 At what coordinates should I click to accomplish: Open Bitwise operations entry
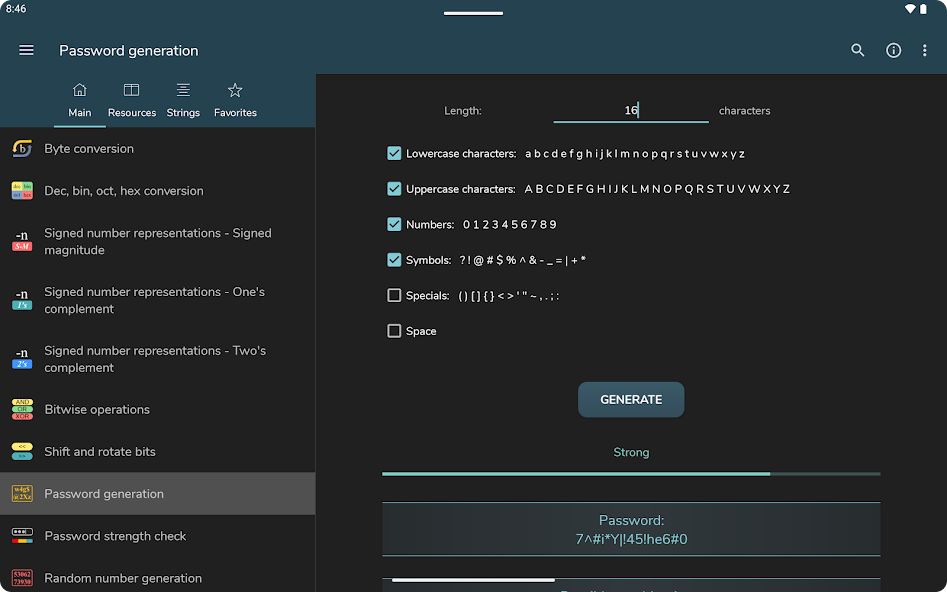coord(158,409)
